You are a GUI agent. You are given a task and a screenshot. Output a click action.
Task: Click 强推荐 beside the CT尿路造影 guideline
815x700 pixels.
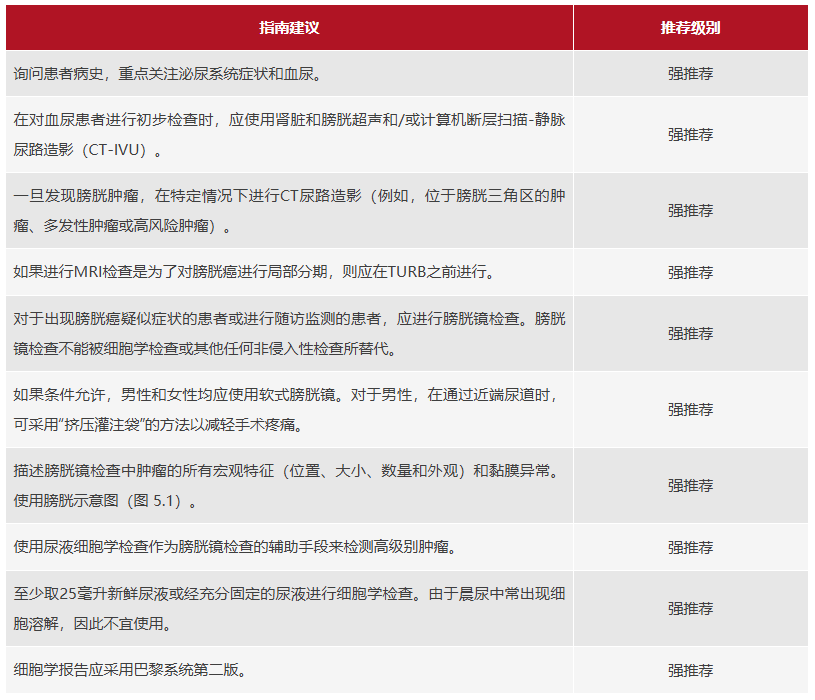pyautogui.click(x=690, y=211)
